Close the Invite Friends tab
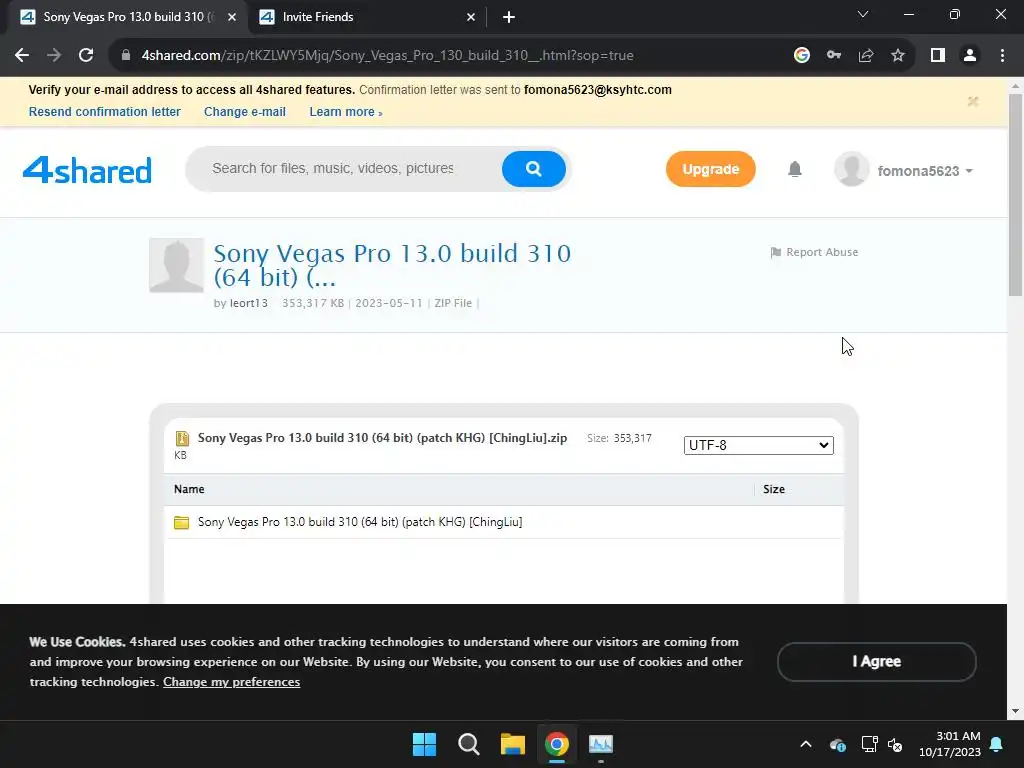1024x768 pixels. (x=471, y=17)
